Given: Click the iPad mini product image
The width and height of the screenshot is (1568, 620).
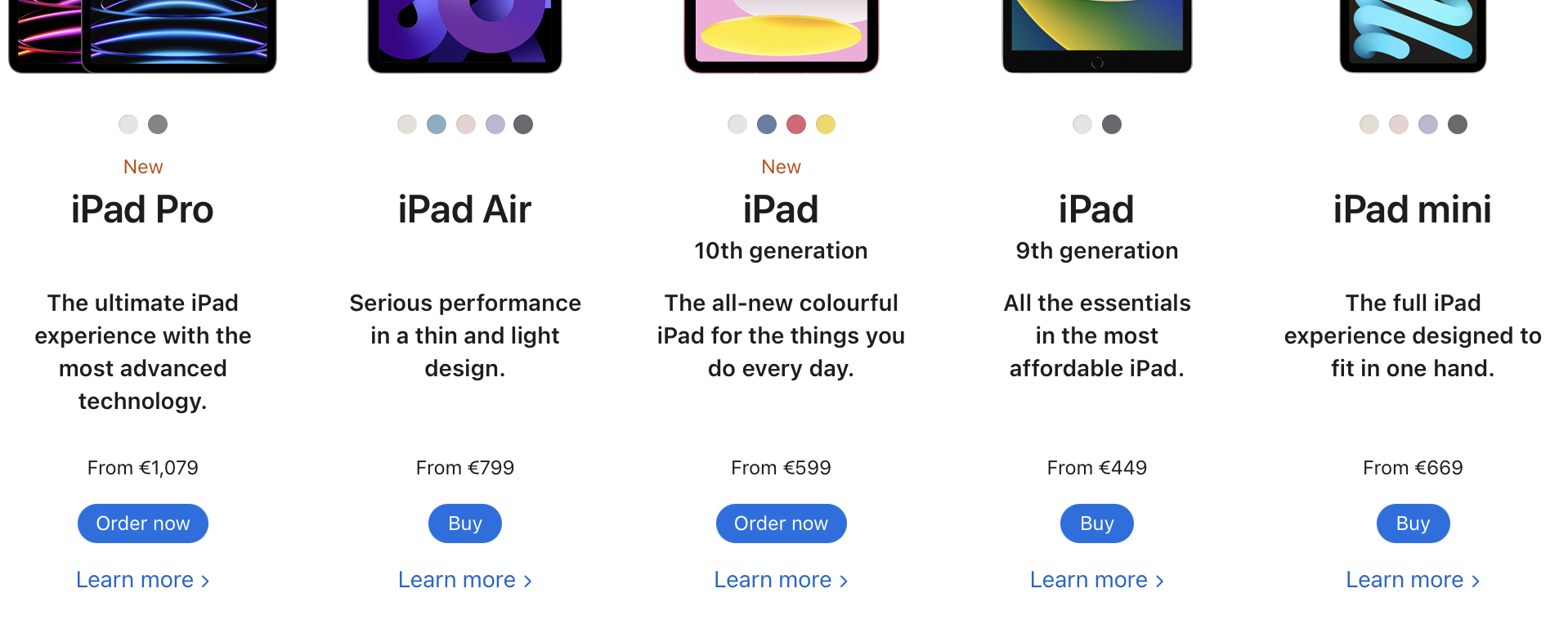Looking at the screenshot, I should (x=1413, y=34).
